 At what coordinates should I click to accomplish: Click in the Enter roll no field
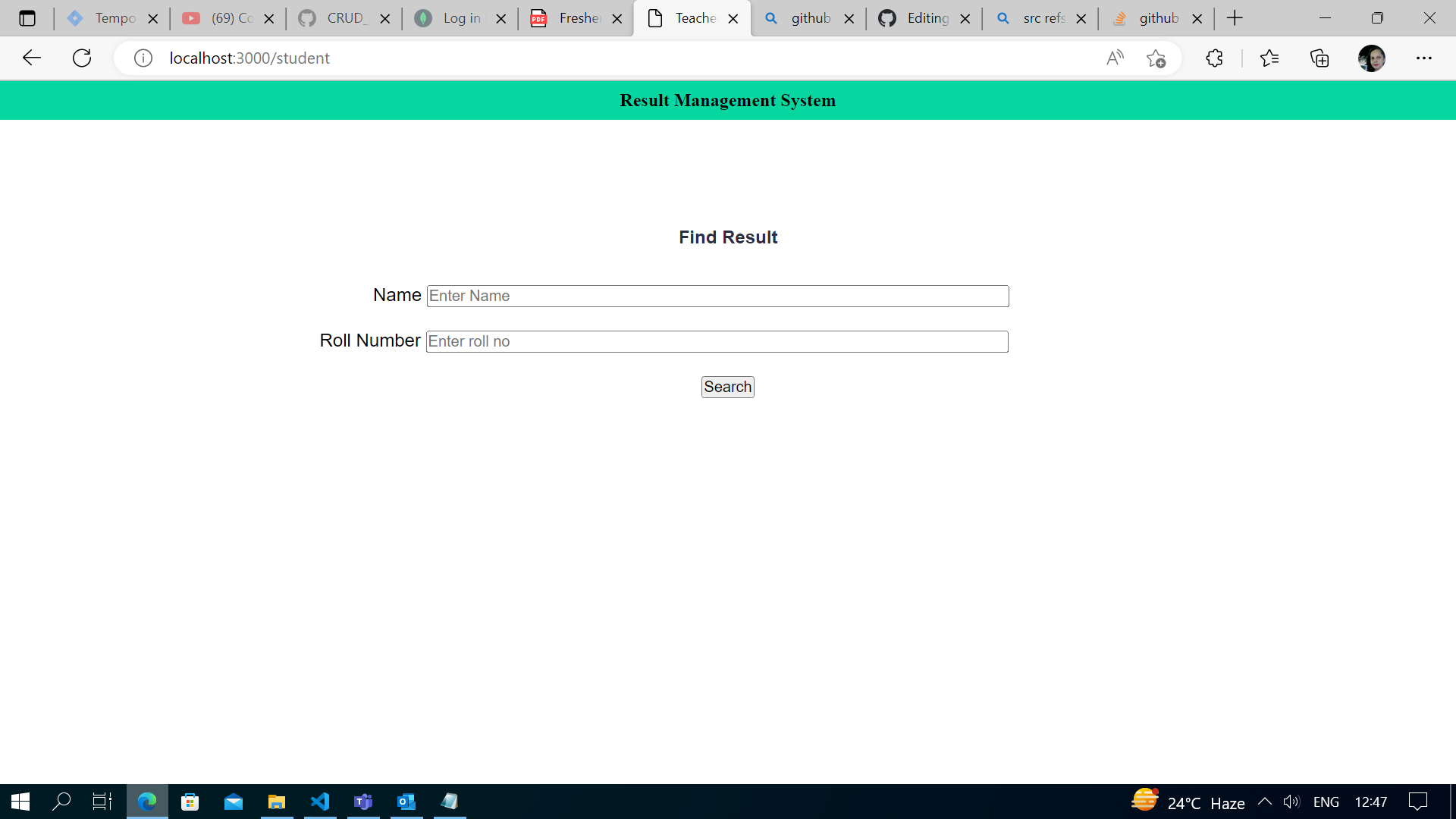[717, 341]
